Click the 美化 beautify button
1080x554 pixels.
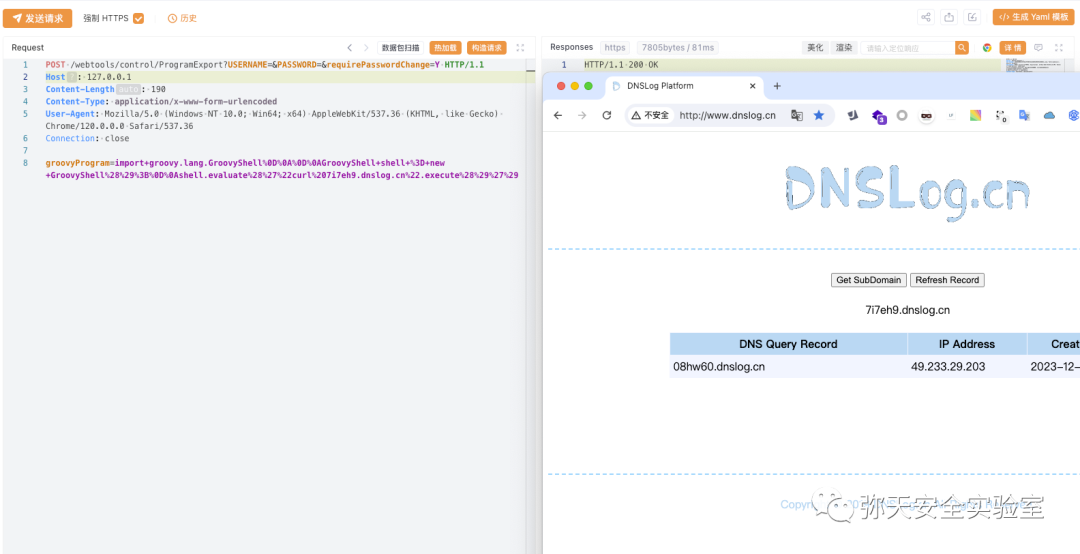[x=816, y=48]
